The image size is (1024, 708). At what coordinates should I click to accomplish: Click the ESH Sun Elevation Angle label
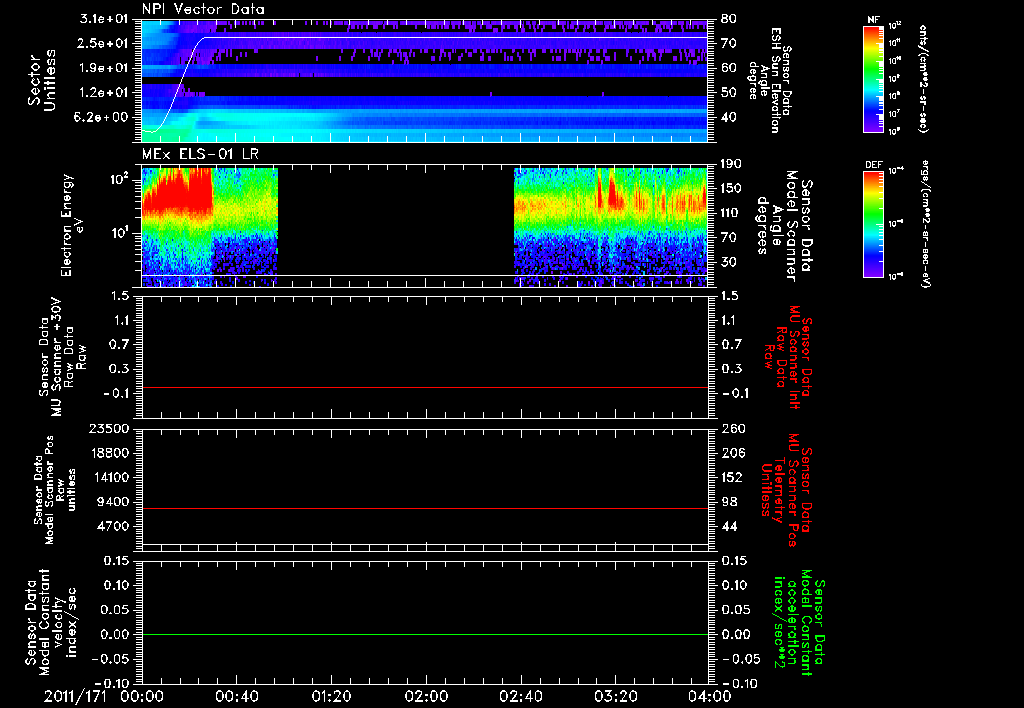point(769,80)
